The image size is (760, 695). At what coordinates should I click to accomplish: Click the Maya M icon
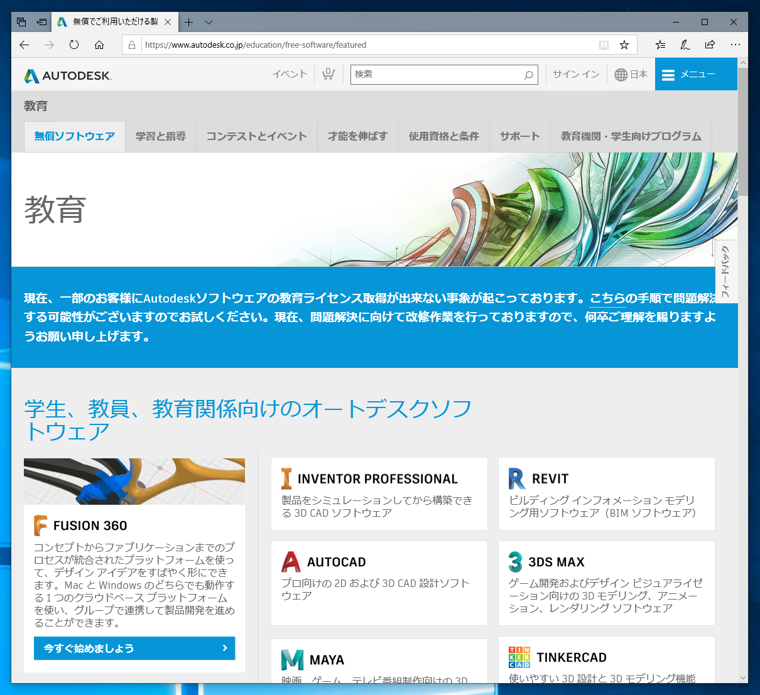click(292, 660)
